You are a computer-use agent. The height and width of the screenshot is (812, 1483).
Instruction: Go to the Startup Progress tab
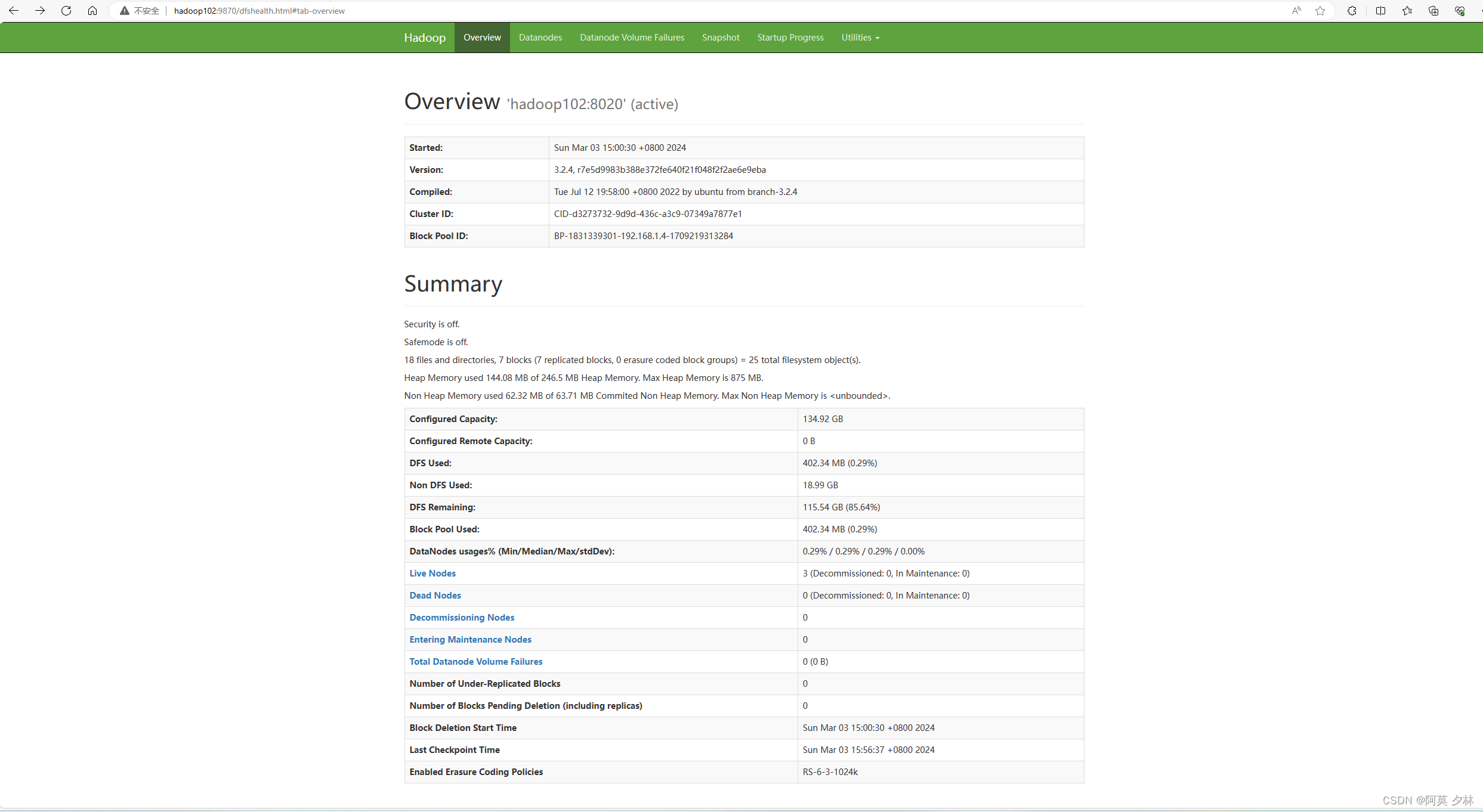click(790, 38)
